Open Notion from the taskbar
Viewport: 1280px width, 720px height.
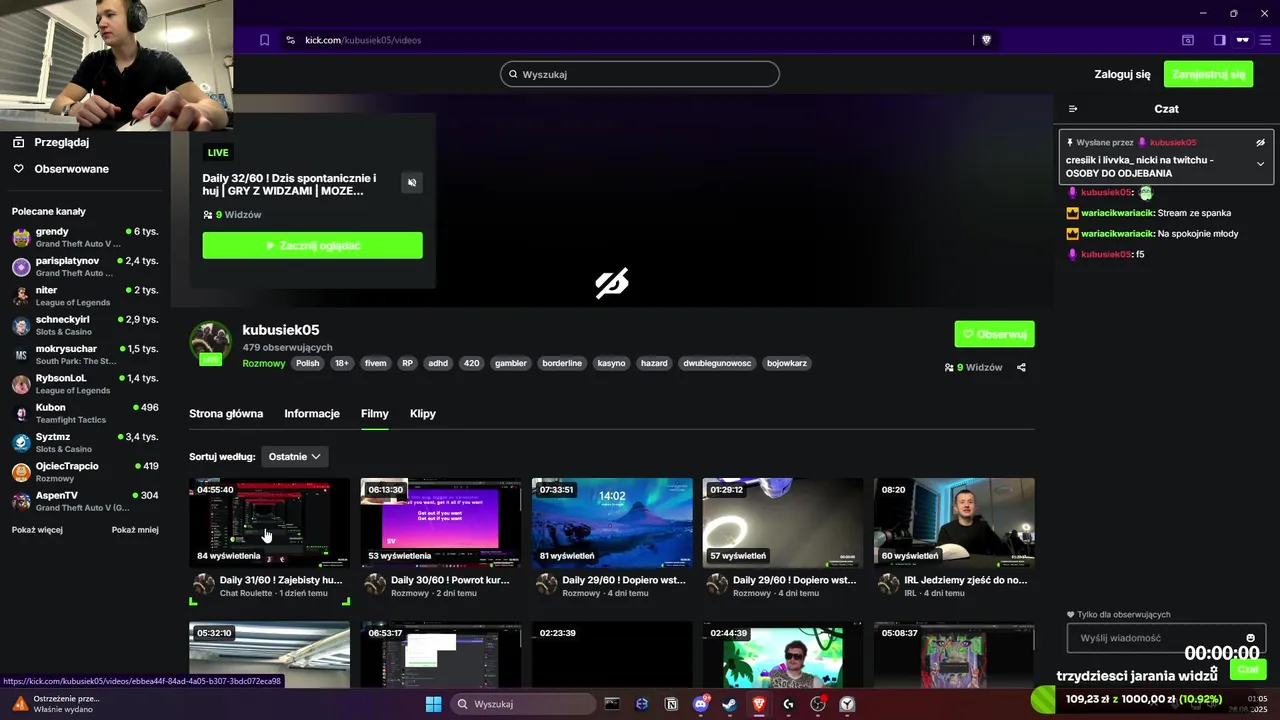tap(671, 704)
